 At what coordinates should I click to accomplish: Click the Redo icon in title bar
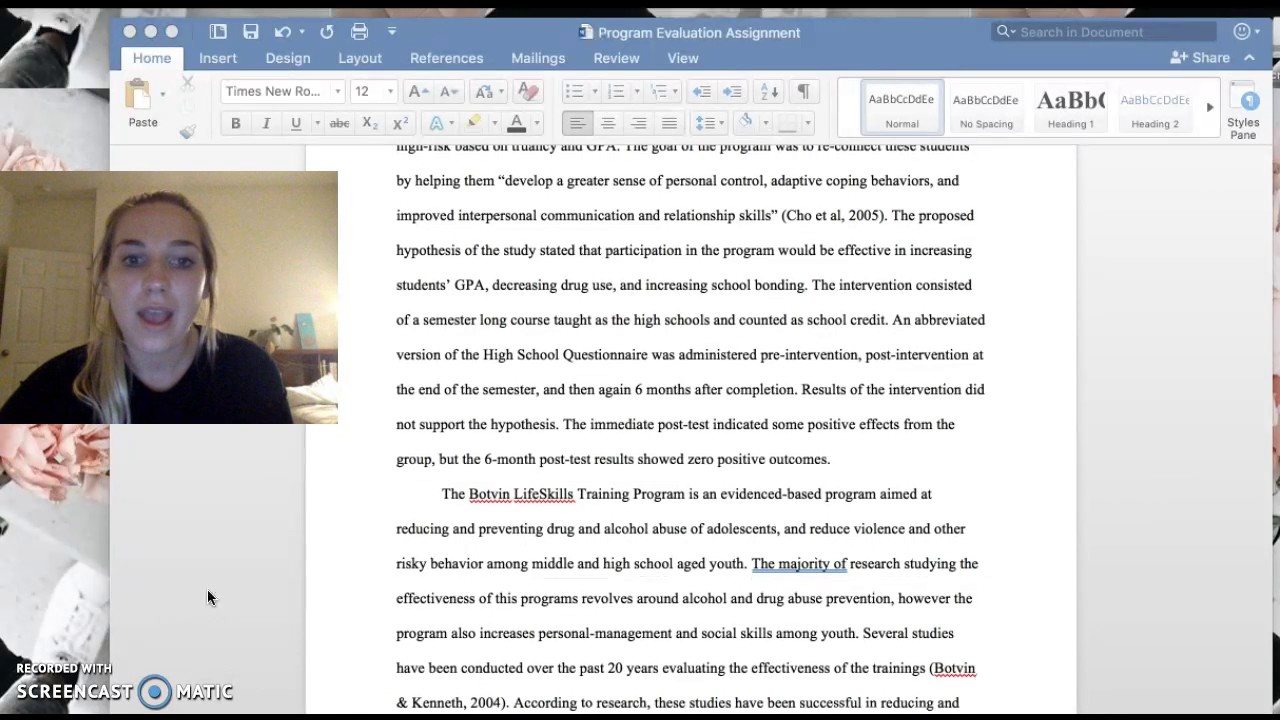pos(327,32)
